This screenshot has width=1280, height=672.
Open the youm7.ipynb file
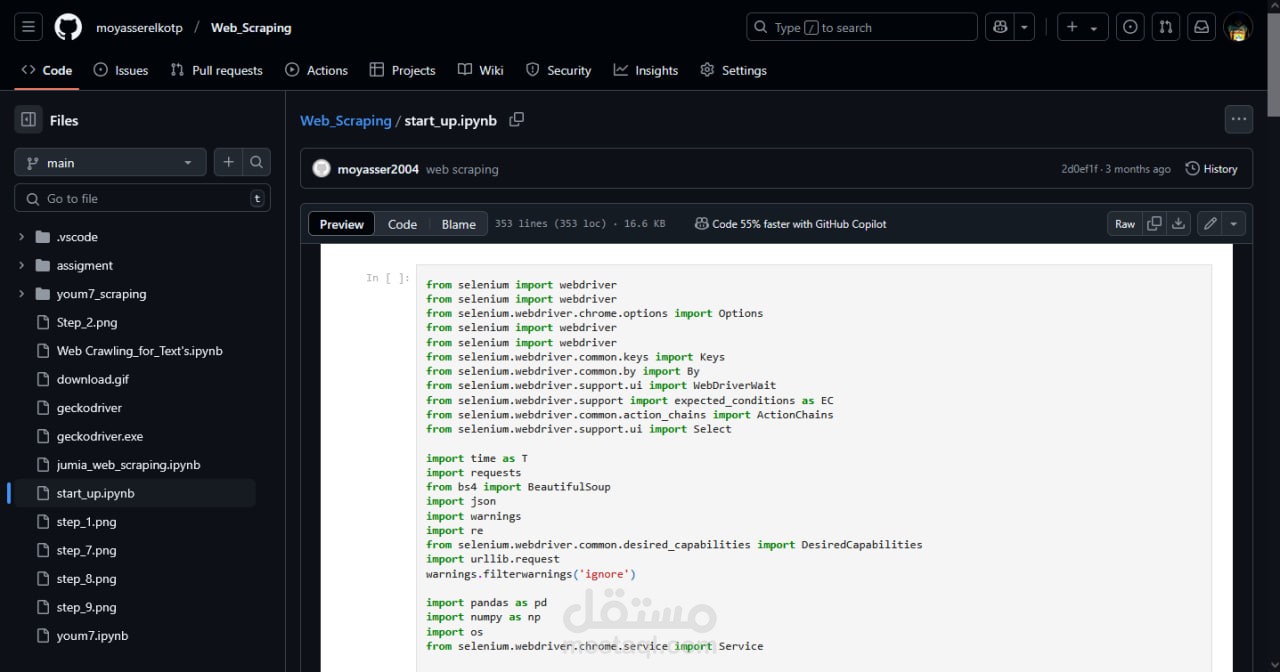pyautogui.click(x=93, y=636)
